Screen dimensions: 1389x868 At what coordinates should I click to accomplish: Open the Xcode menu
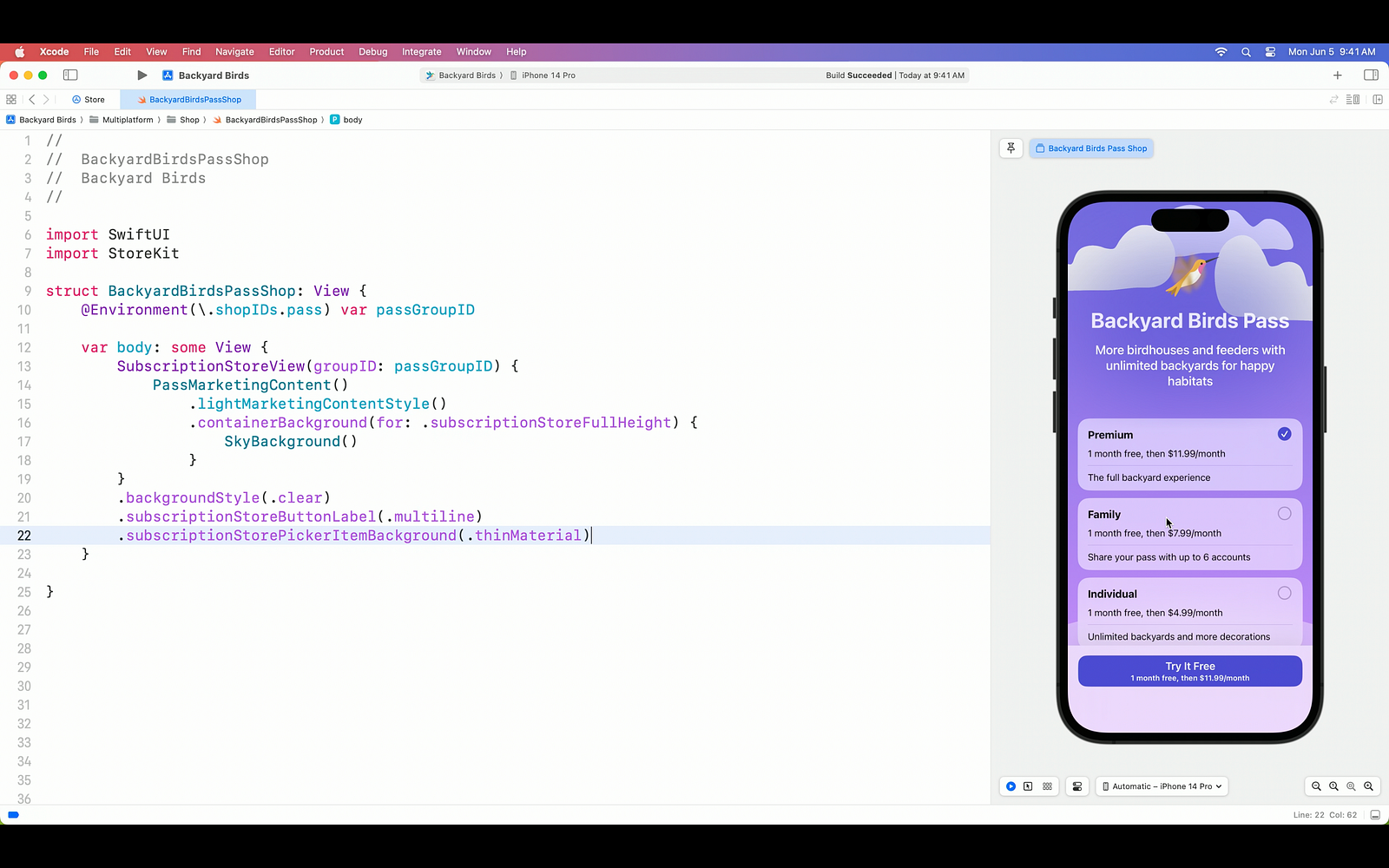coord(54,52)
